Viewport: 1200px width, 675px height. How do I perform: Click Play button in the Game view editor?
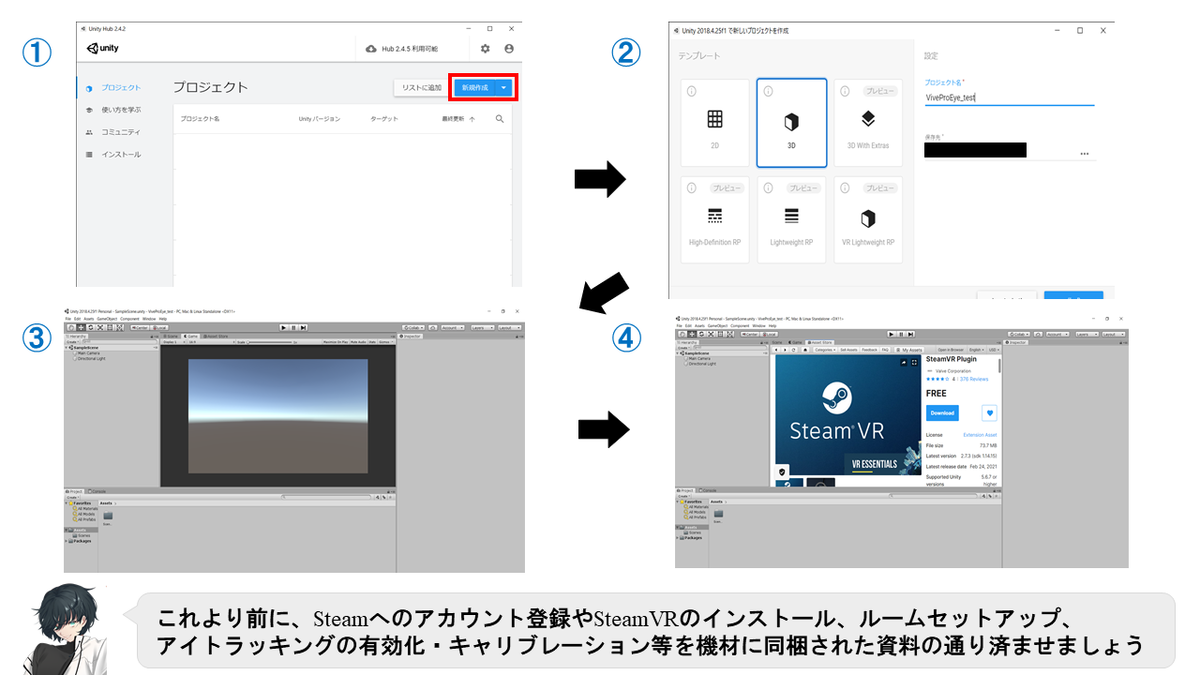click(x=283, y=328)
